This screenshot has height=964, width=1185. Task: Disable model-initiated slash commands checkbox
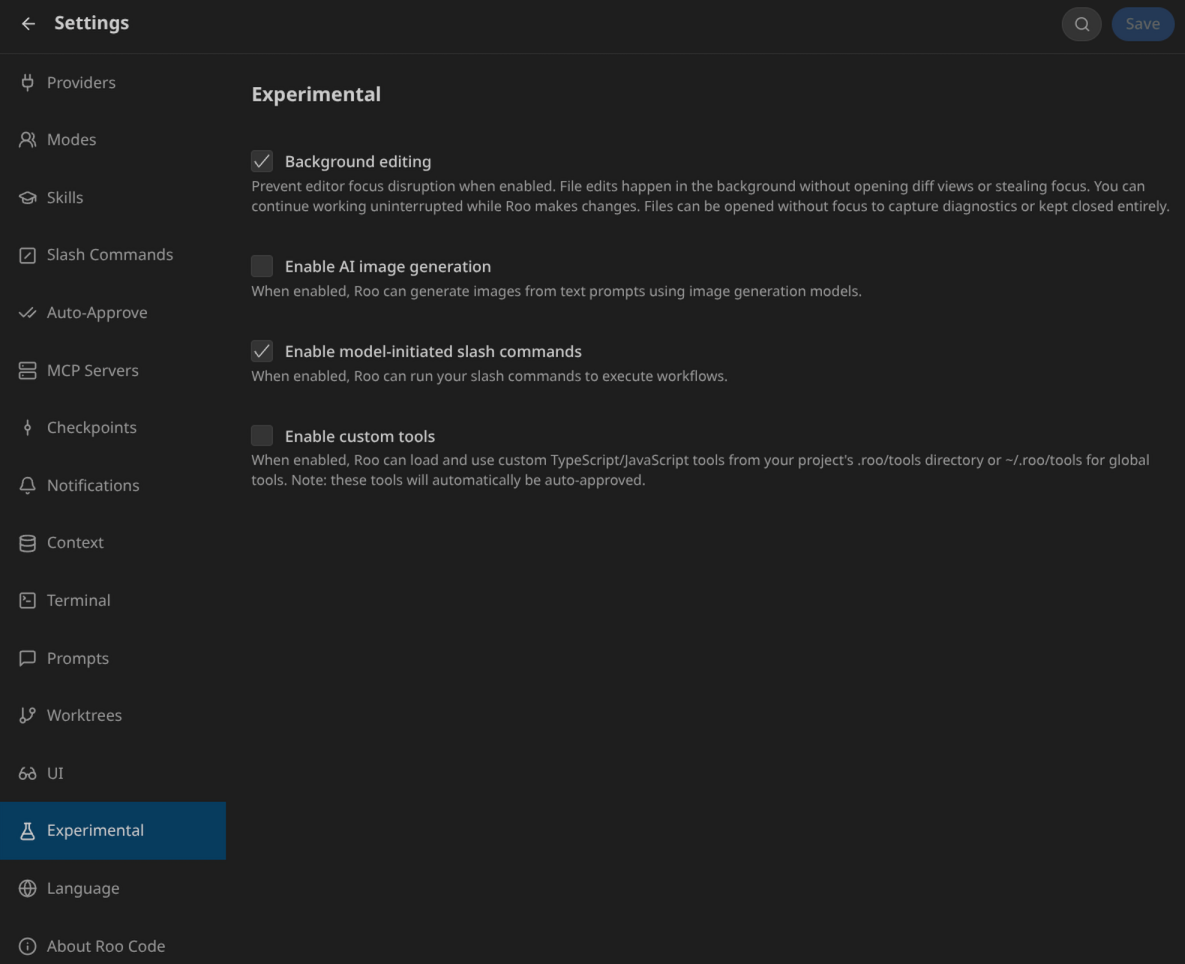click(x=262, y=352)
